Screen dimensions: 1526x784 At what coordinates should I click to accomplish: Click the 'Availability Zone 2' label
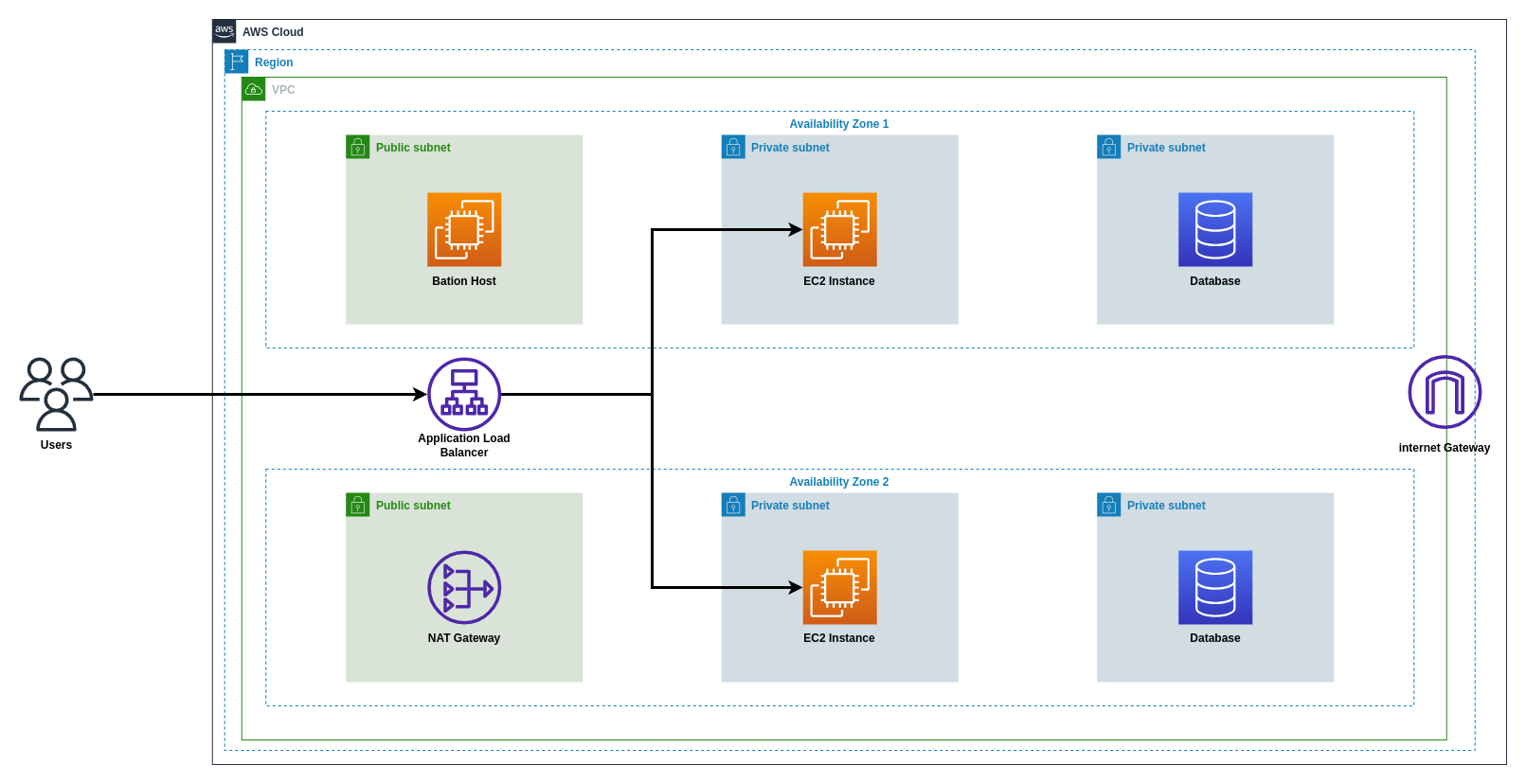point(839,482)
